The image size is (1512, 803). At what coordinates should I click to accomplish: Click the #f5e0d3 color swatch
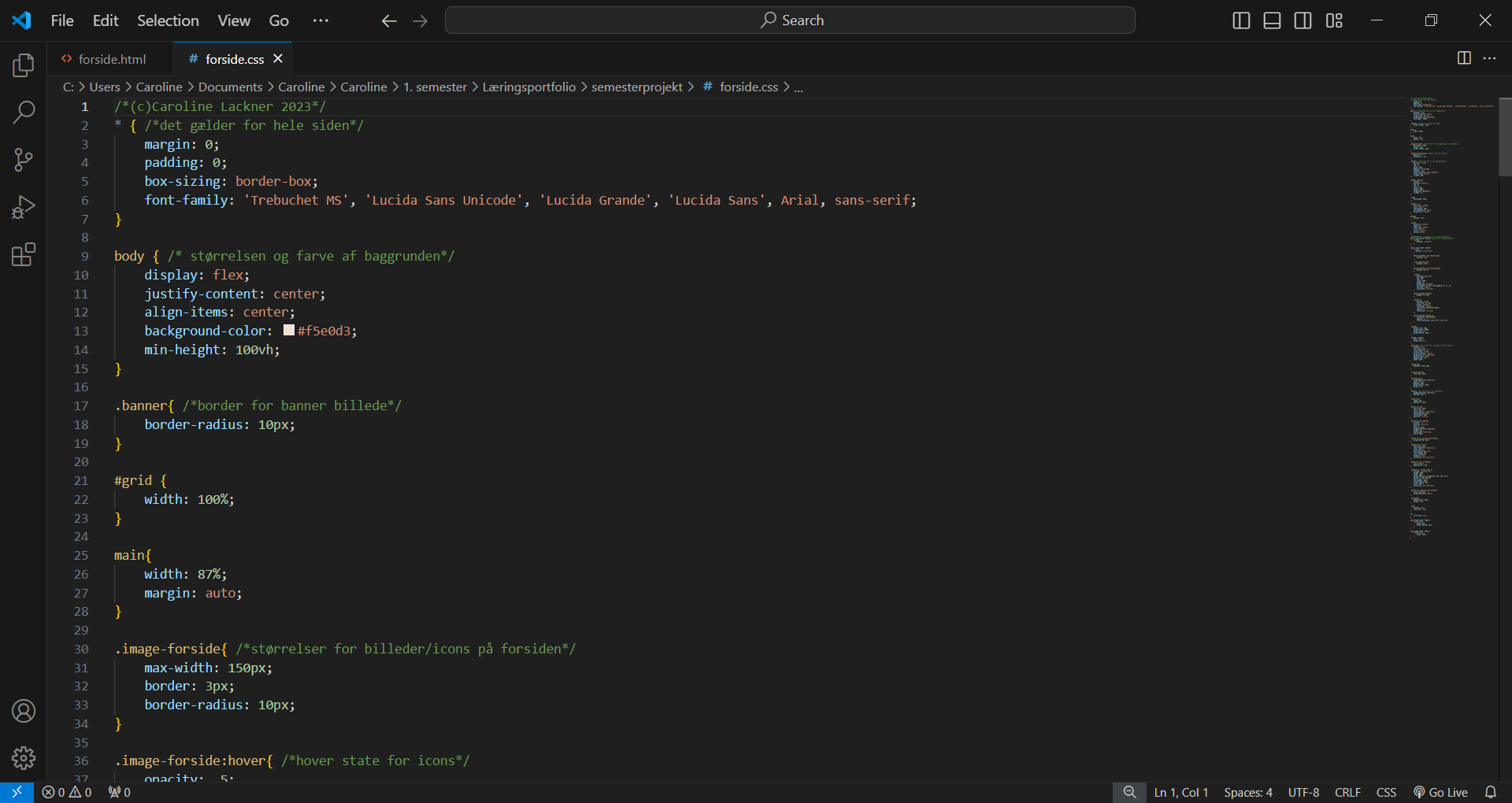(x=289, y=331)
